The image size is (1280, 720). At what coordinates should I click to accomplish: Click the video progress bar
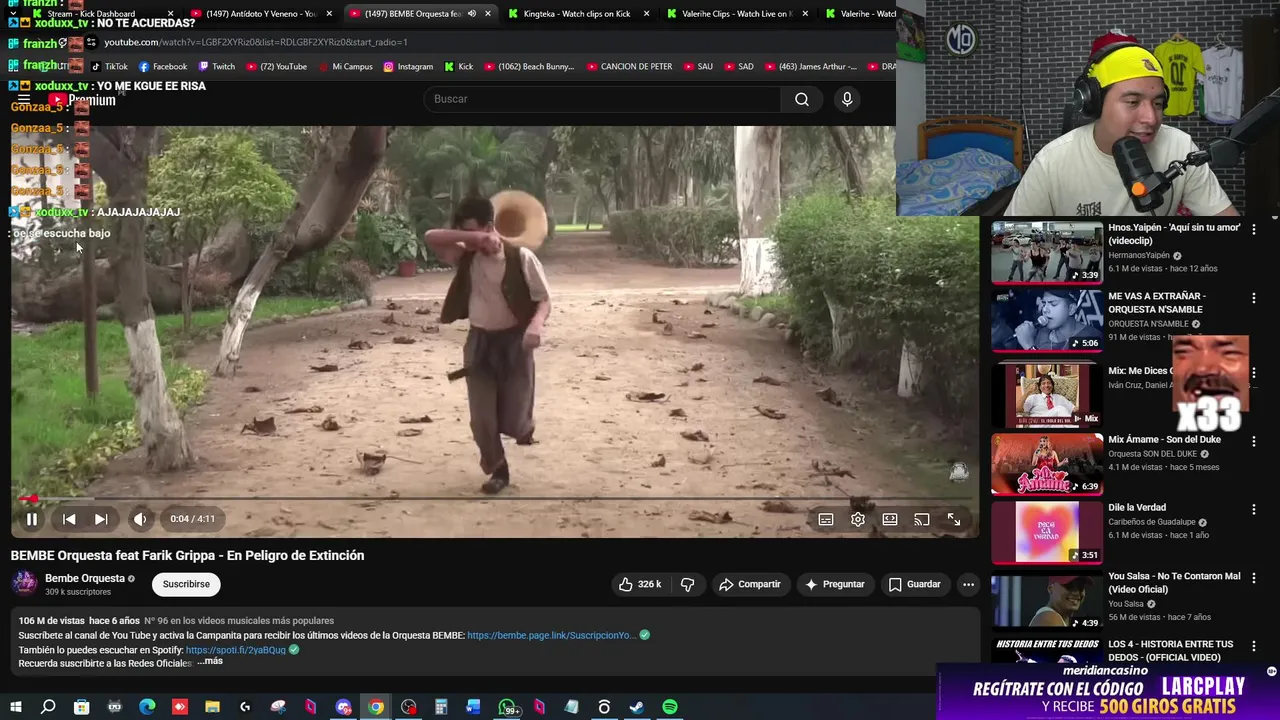(495, 498)
